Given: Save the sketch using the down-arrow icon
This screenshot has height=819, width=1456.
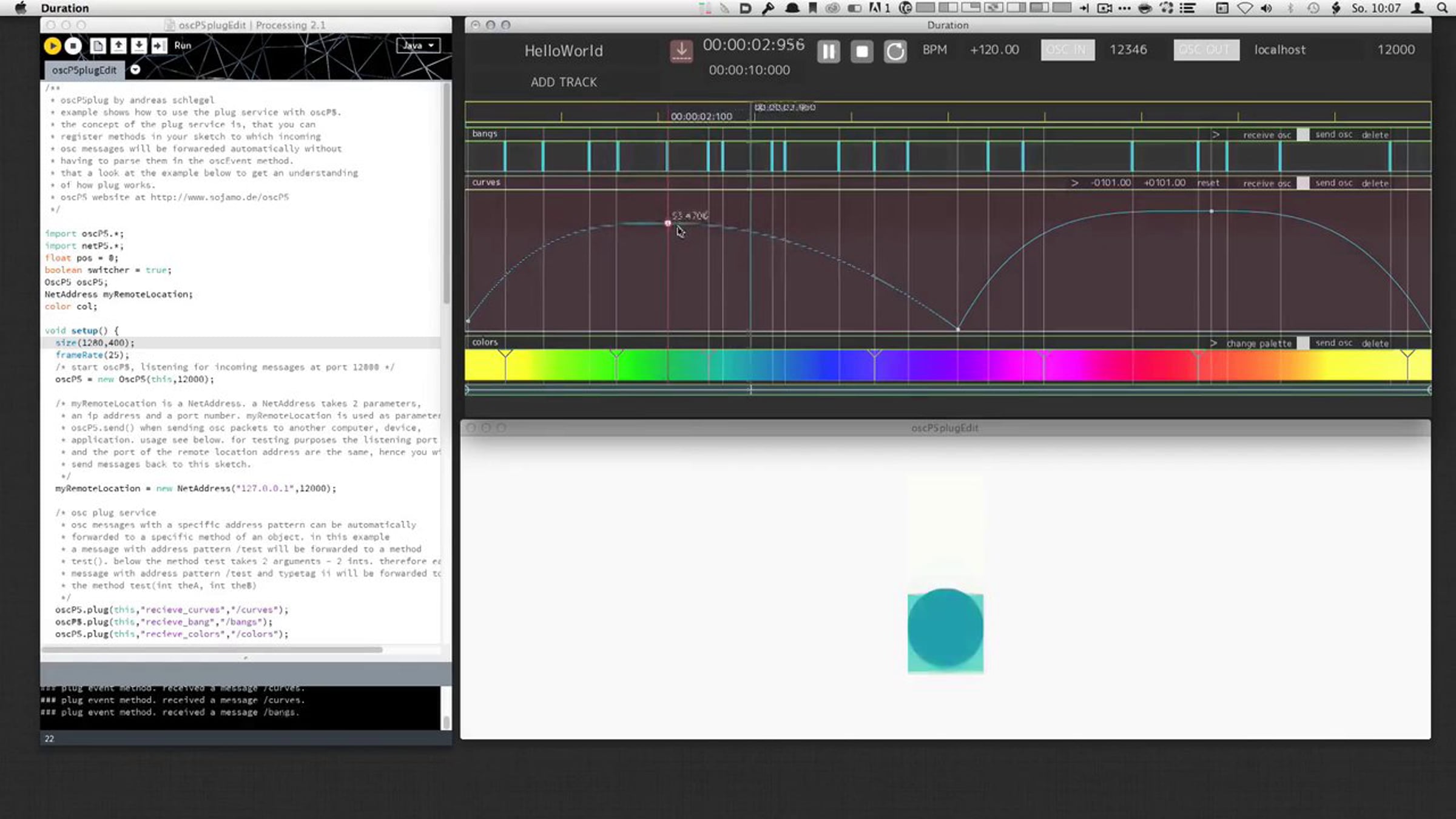Looking at the screenshot, I should (139, 45).
